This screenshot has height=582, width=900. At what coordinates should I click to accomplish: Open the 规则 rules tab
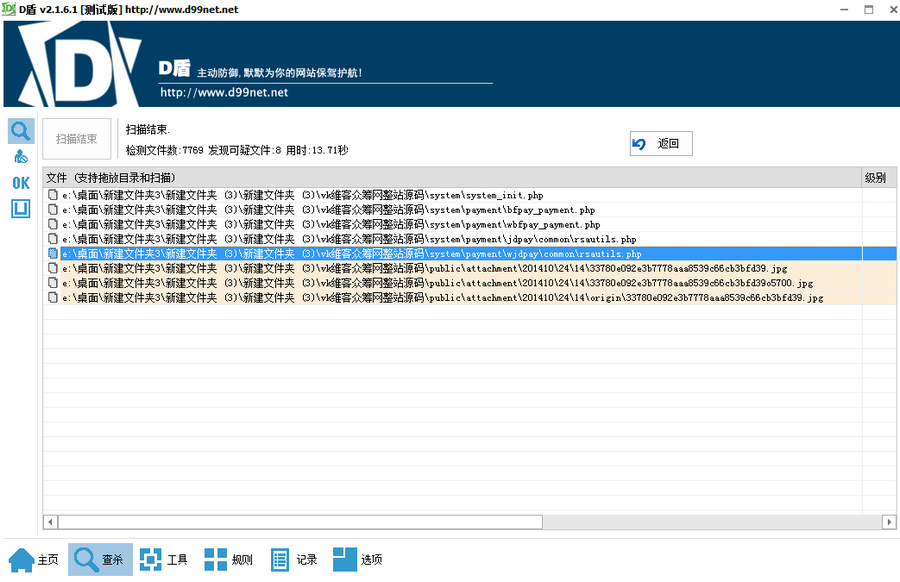point(228,560)
